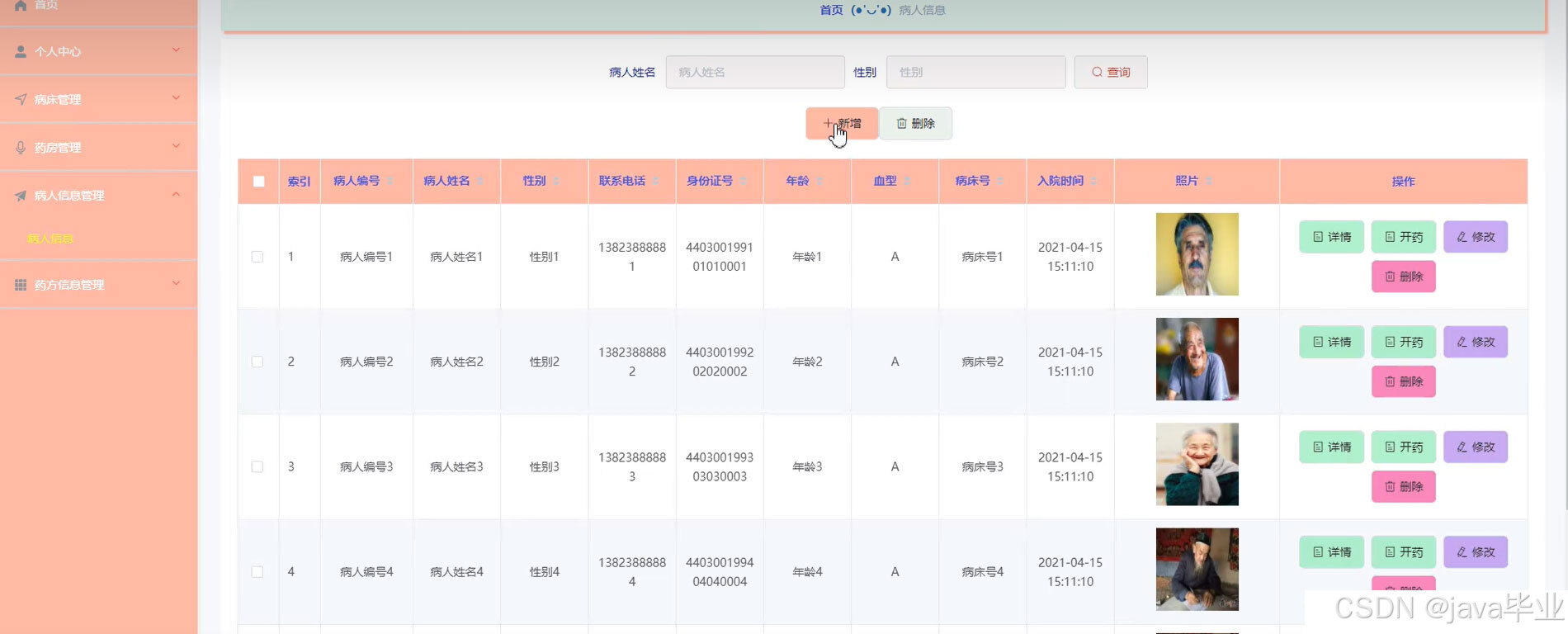Open photo thumbnail of 病人姓名4
The image size is (1568, 634).
(x=1197, y=569)
